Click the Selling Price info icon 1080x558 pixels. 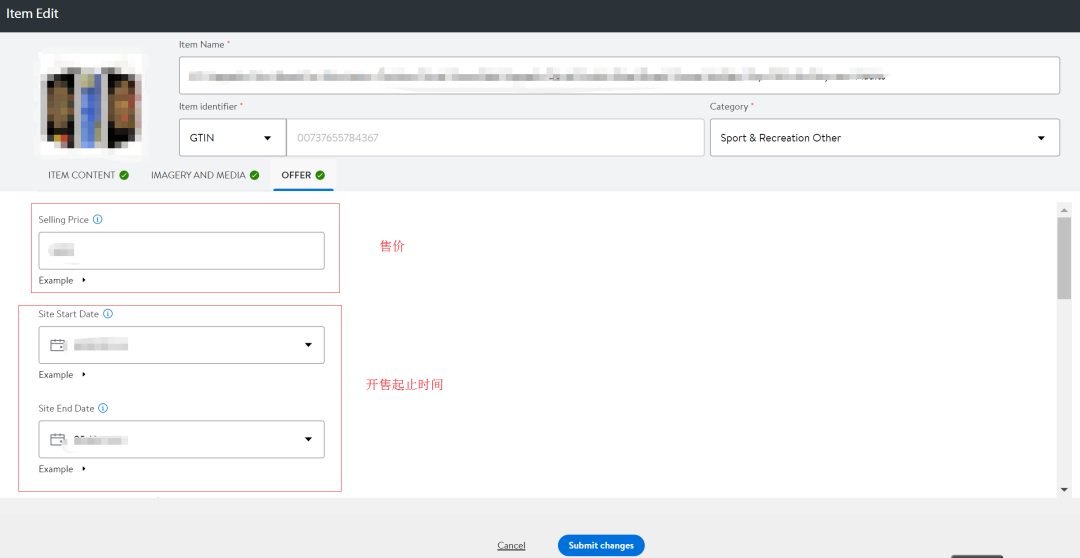pyautogui.click(x=98, y=220)
